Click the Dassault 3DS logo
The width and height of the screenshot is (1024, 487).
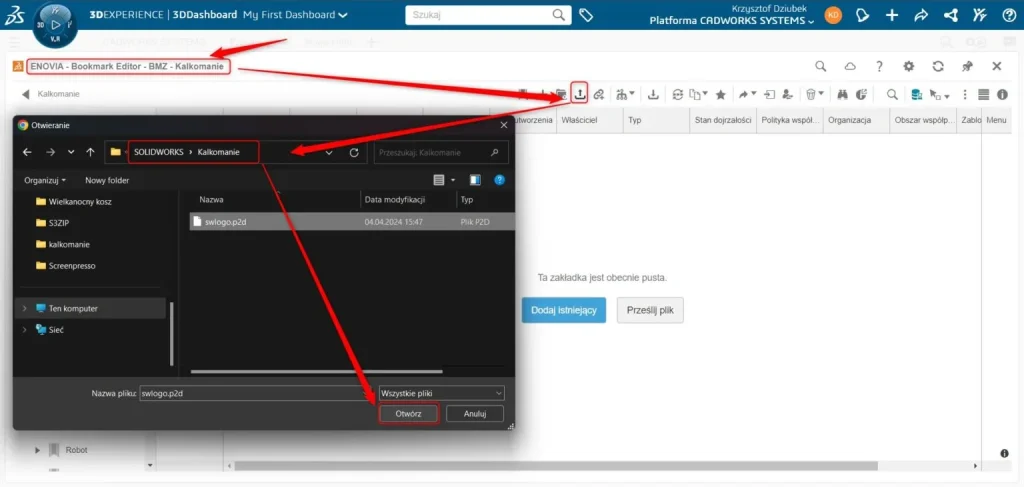(x=14, y=15)
